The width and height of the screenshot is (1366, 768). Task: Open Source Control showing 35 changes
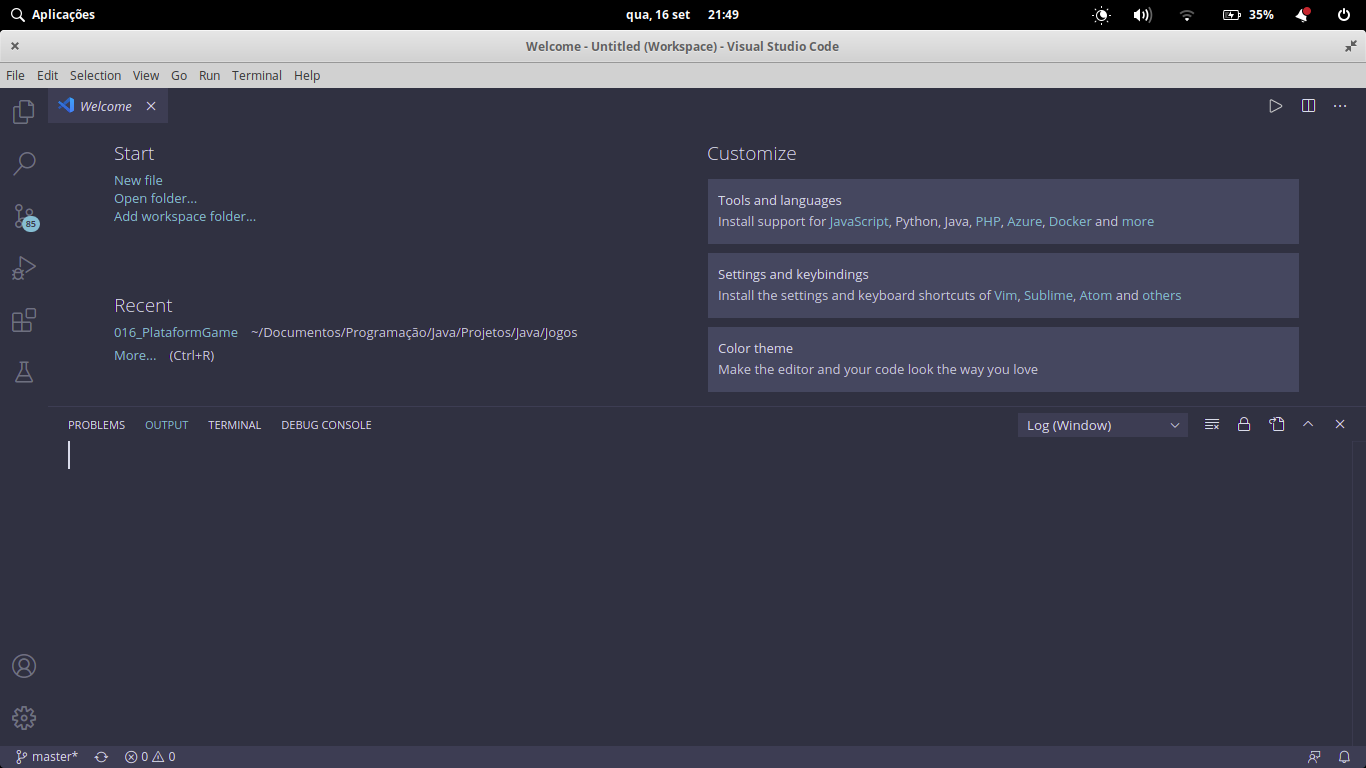coord(23,215)
